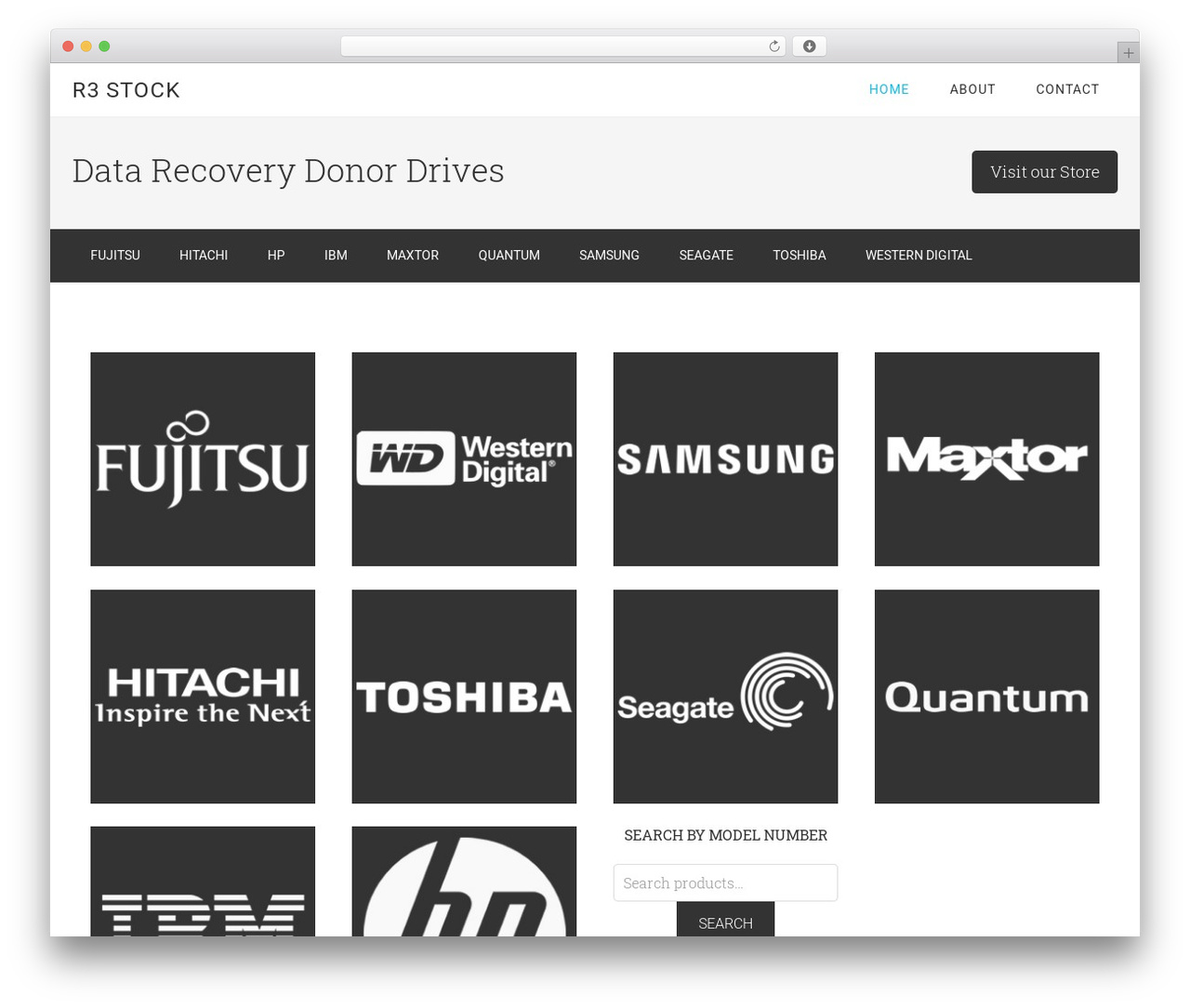Focus the browser address bar
1190x1008 pixels.
(562, 46)
